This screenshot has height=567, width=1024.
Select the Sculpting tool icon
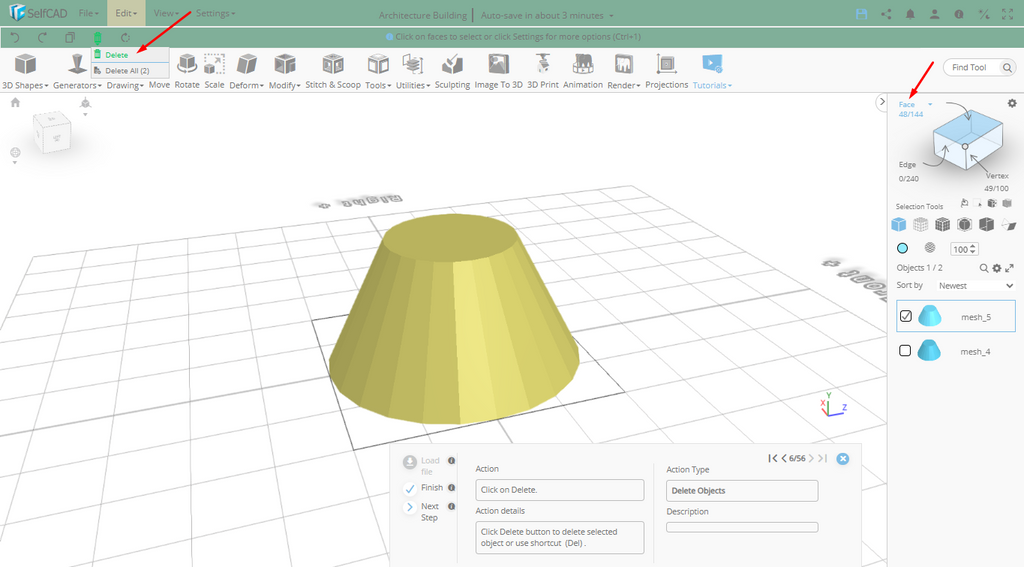(x=452, y=65)
